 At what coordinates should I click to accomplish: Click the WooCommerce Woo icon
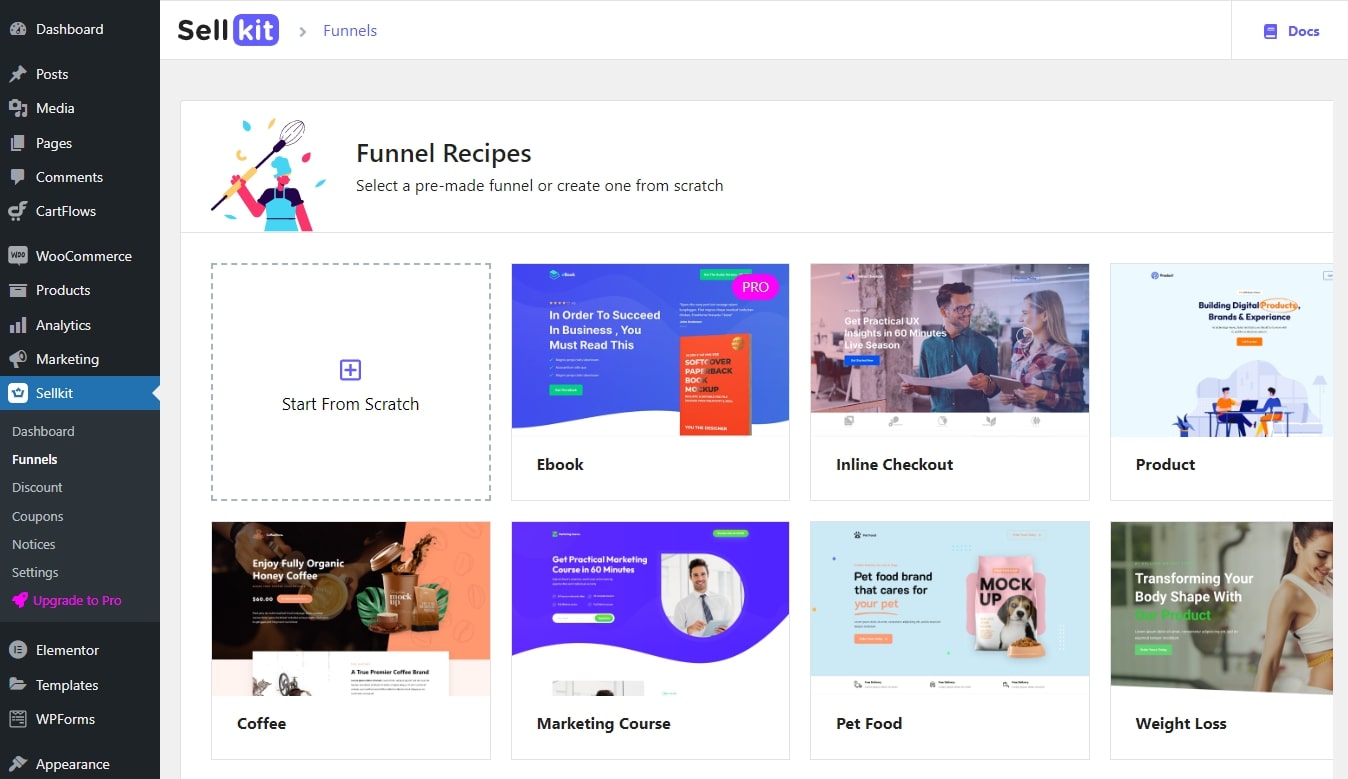click(x=18, y=256)
